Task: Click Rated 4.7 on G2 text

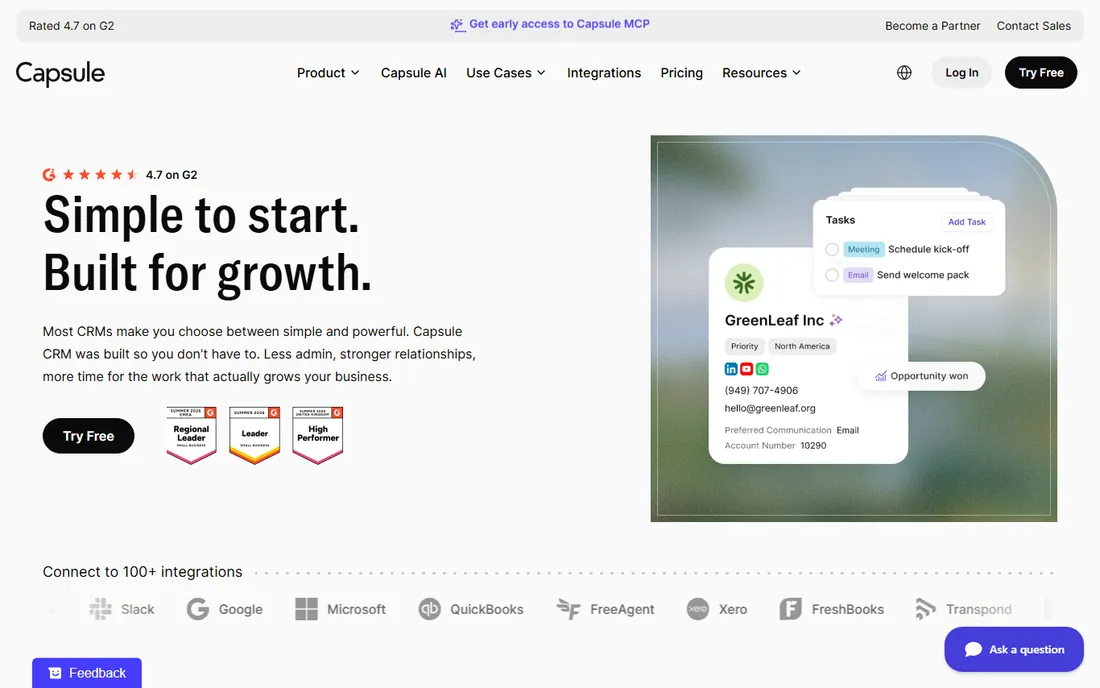Action: (72, 26)
